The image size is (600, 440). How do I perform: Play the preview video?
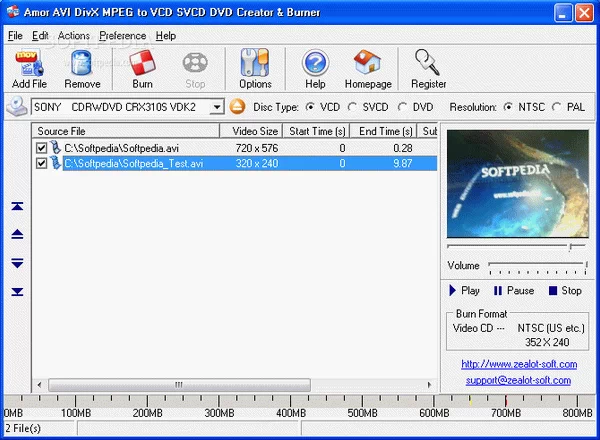coord(464,290)
